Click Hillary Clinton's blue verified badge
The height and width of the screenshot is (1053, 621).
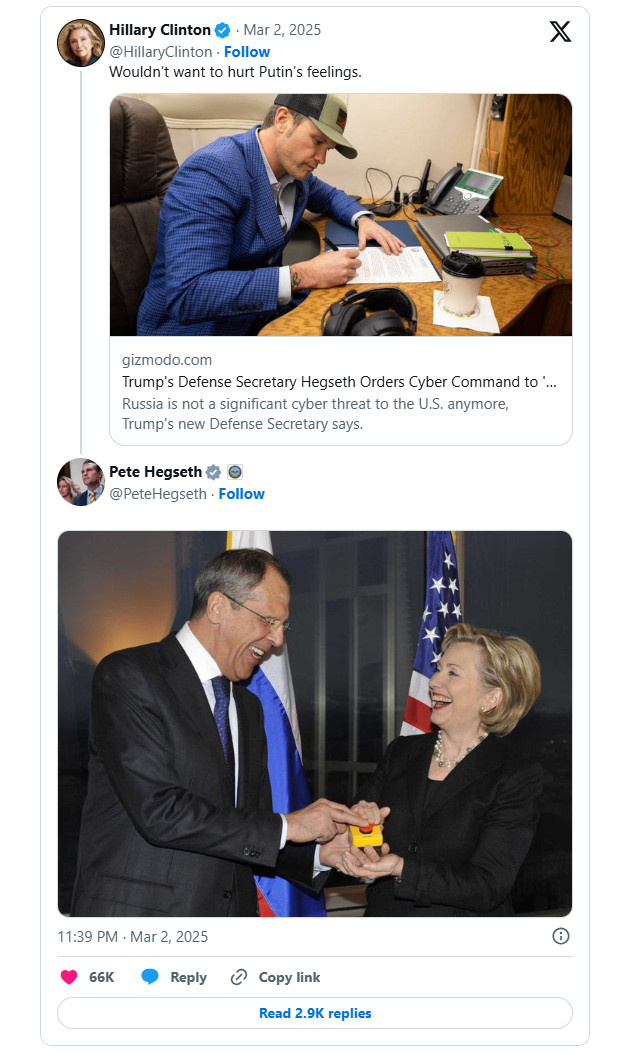pos(224,30)
